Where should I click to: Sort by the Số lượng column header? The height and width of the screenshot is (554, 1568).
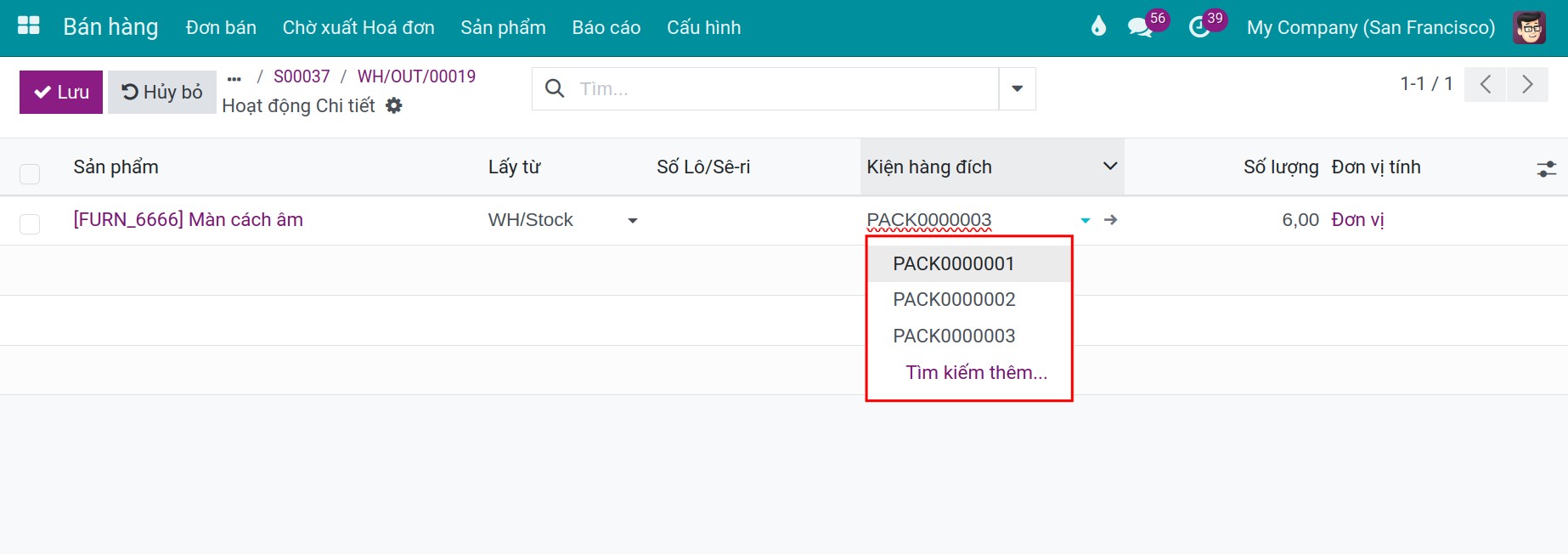pyautogui.click(x=1281, y=167)
